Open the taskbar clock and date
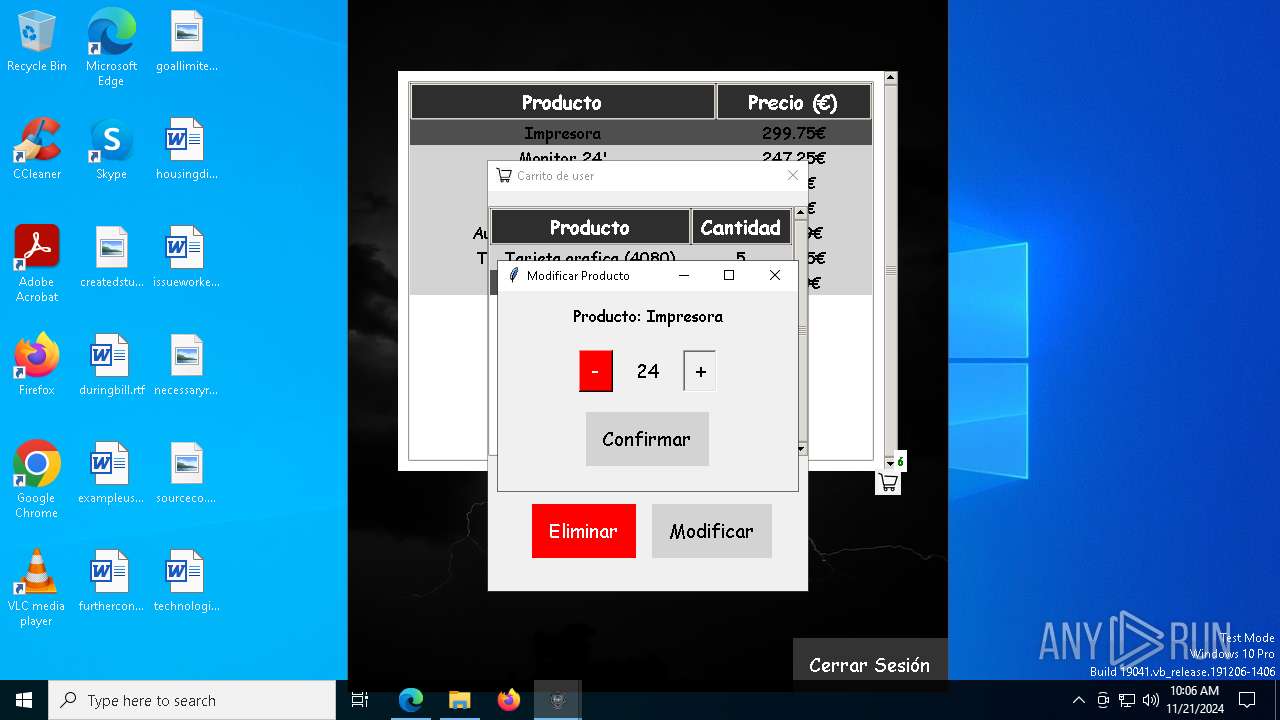Screen dimensions: 1280x720 point(1194,700)
